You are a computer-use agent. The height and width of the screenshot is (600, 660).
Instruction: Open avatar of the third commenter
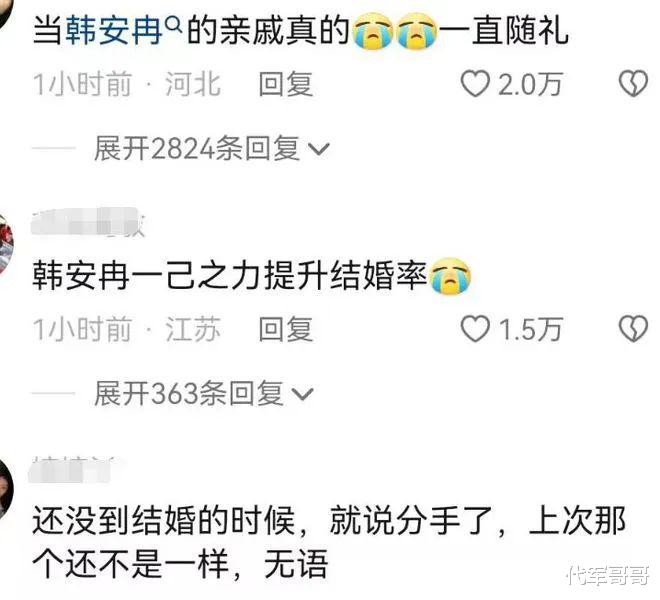(6, 490)
